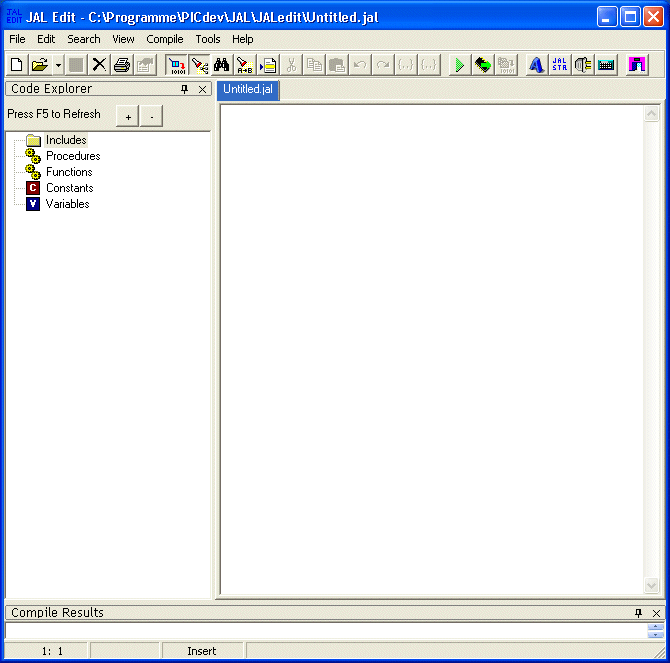The width and height of the screenshot is (670, 663).
Task: Click the serial plug connector icon
Action: [x=583, y=65]
